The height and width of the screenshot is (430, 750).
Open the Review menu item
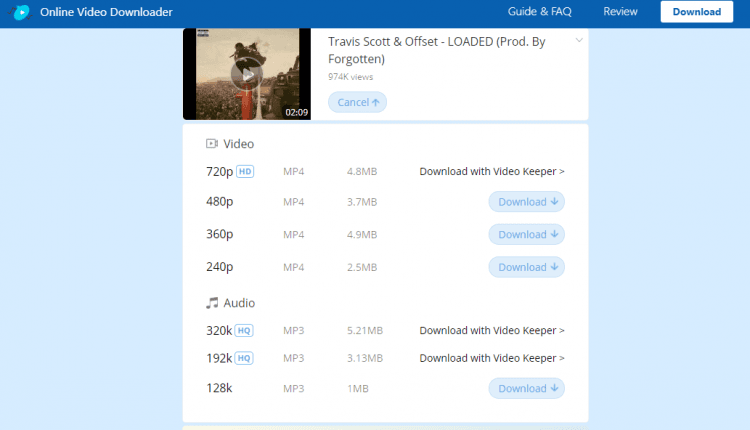[620, 11]
